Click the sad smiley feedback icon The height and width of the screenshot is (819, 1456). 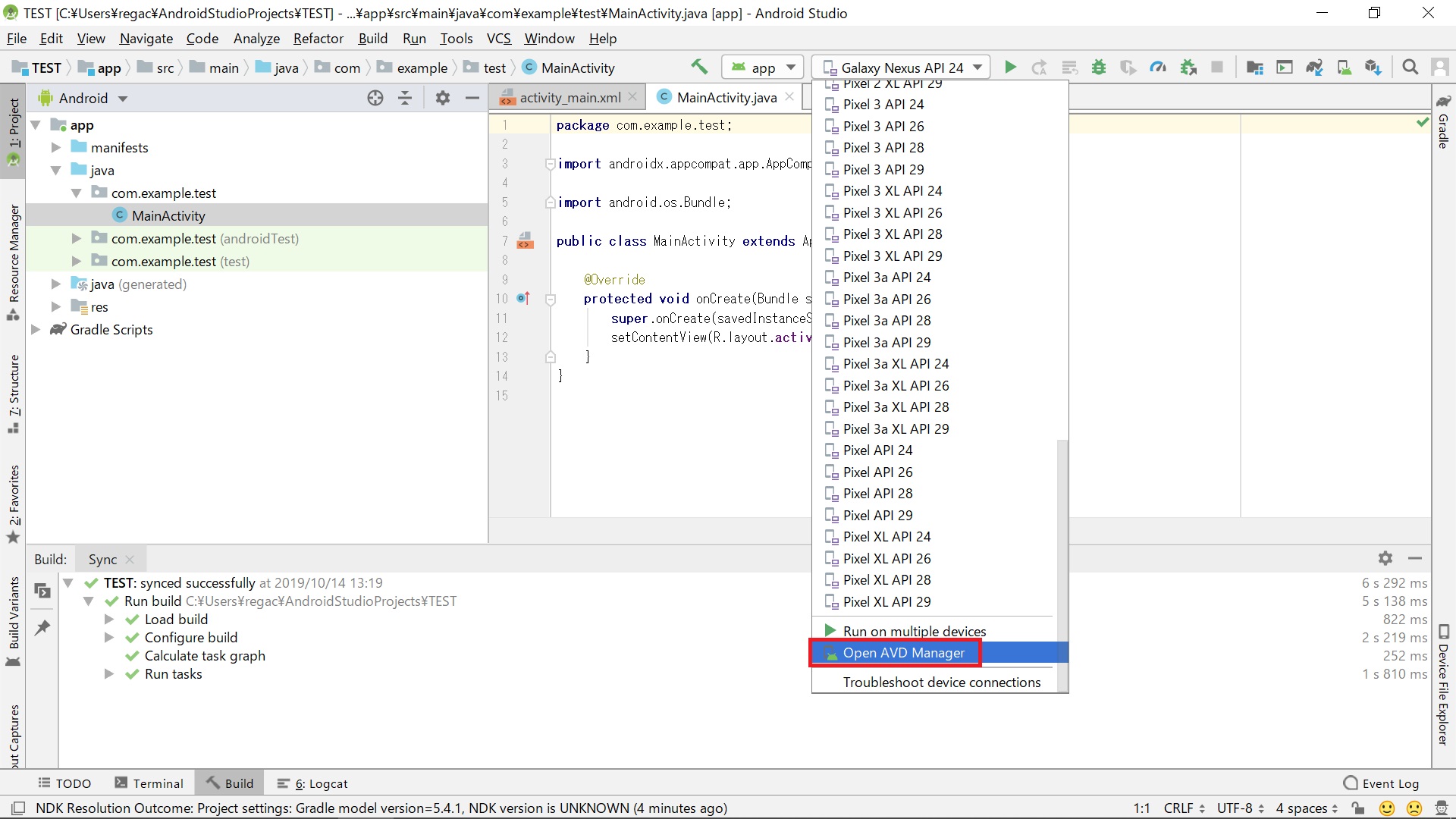[1414, 808]
